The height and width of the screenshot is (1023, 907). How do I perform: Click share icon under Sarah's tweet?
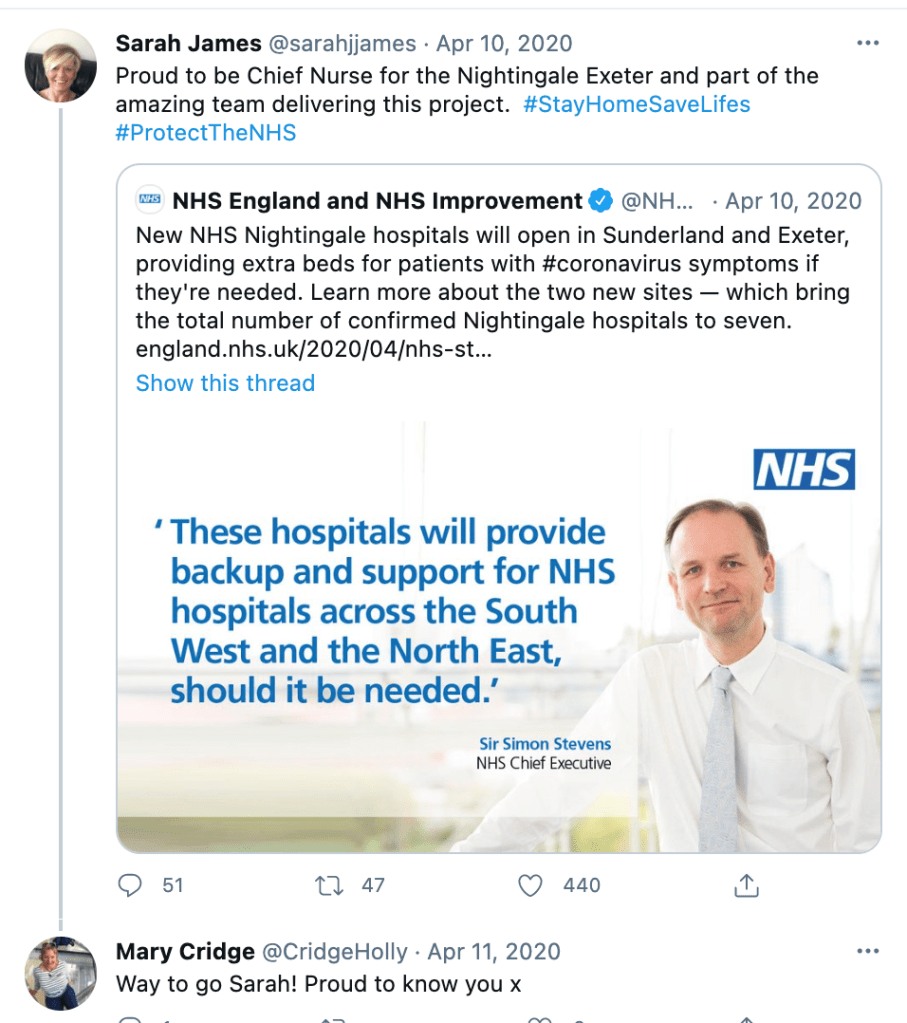click(x=747, y=885)
